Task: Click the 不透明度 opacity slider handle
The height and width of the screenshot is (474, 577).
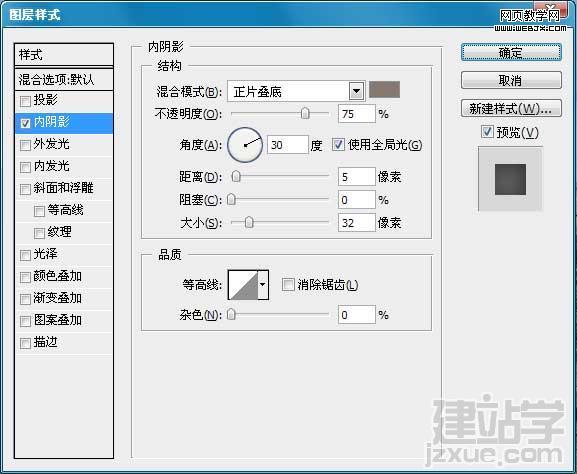Action: 305,114
